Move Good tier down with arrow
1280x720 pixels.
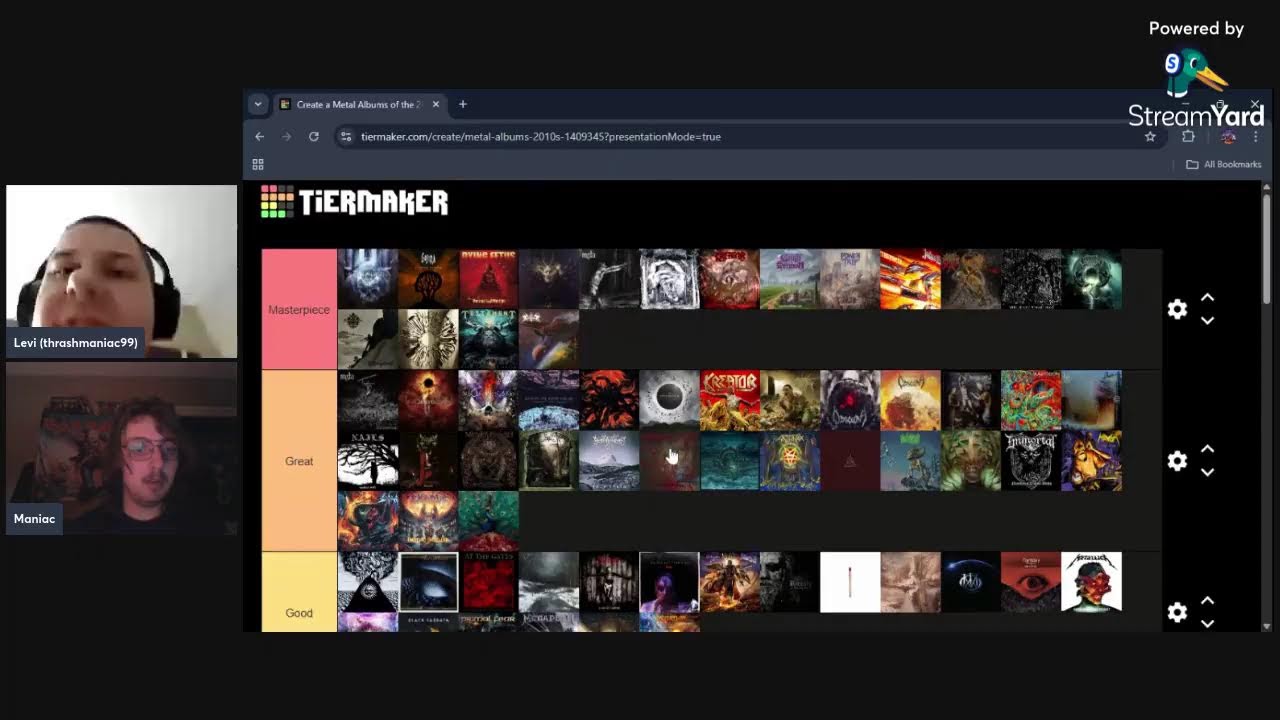pos(1207,623)
